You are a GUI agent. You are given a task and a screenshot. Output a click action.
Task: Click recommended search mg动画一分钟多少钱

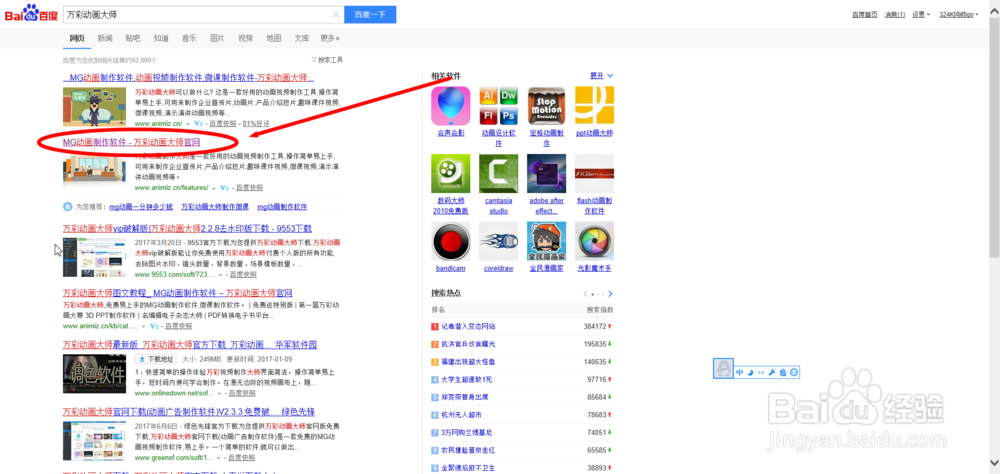coord(141,207)
